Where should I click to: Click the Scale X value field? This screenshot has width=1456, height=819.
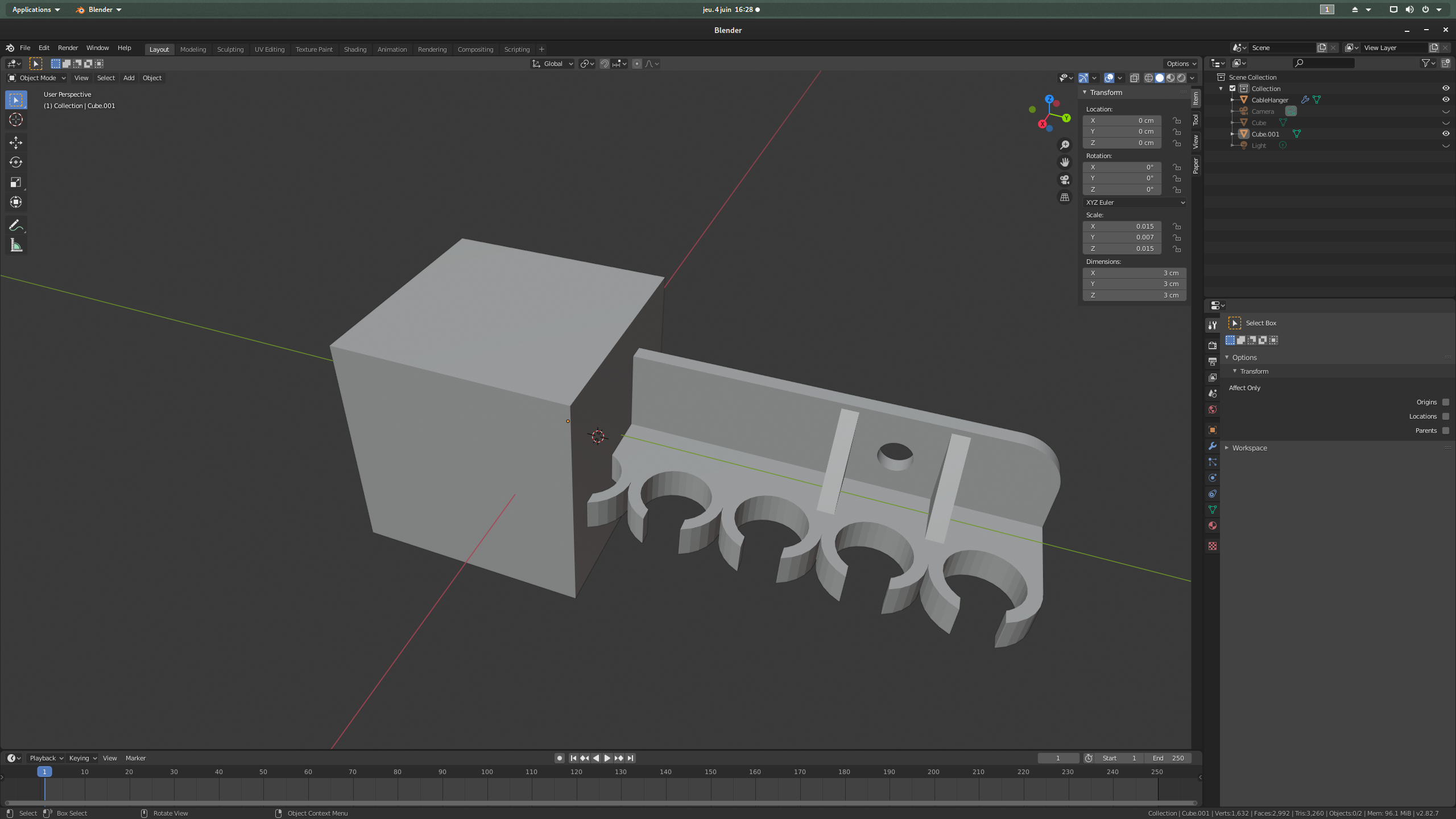point(1122,226)
